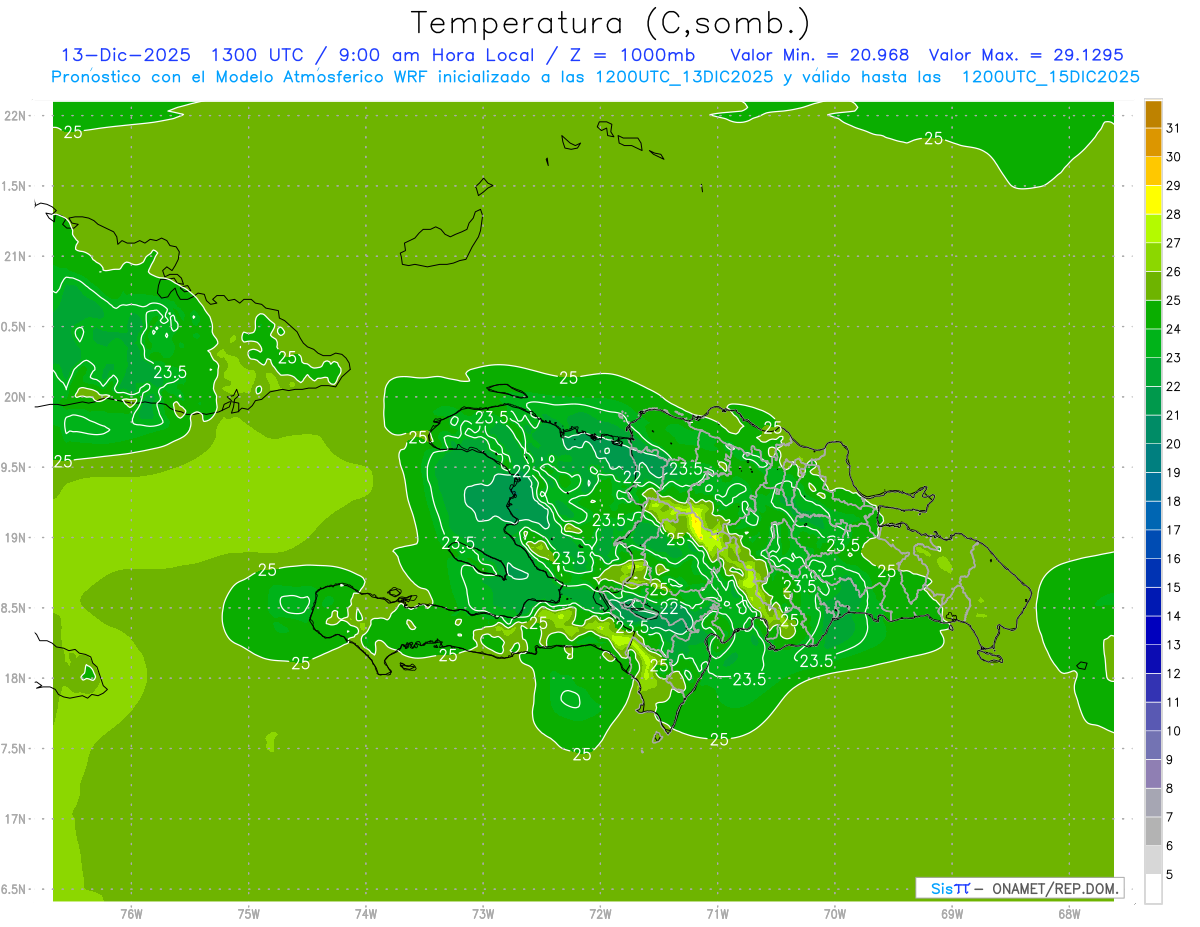The width and height of the screenshot is (1200, 927).
Task: Click the 71W longitude axis label
Action: pyautogui.click(x=717, y=913)
